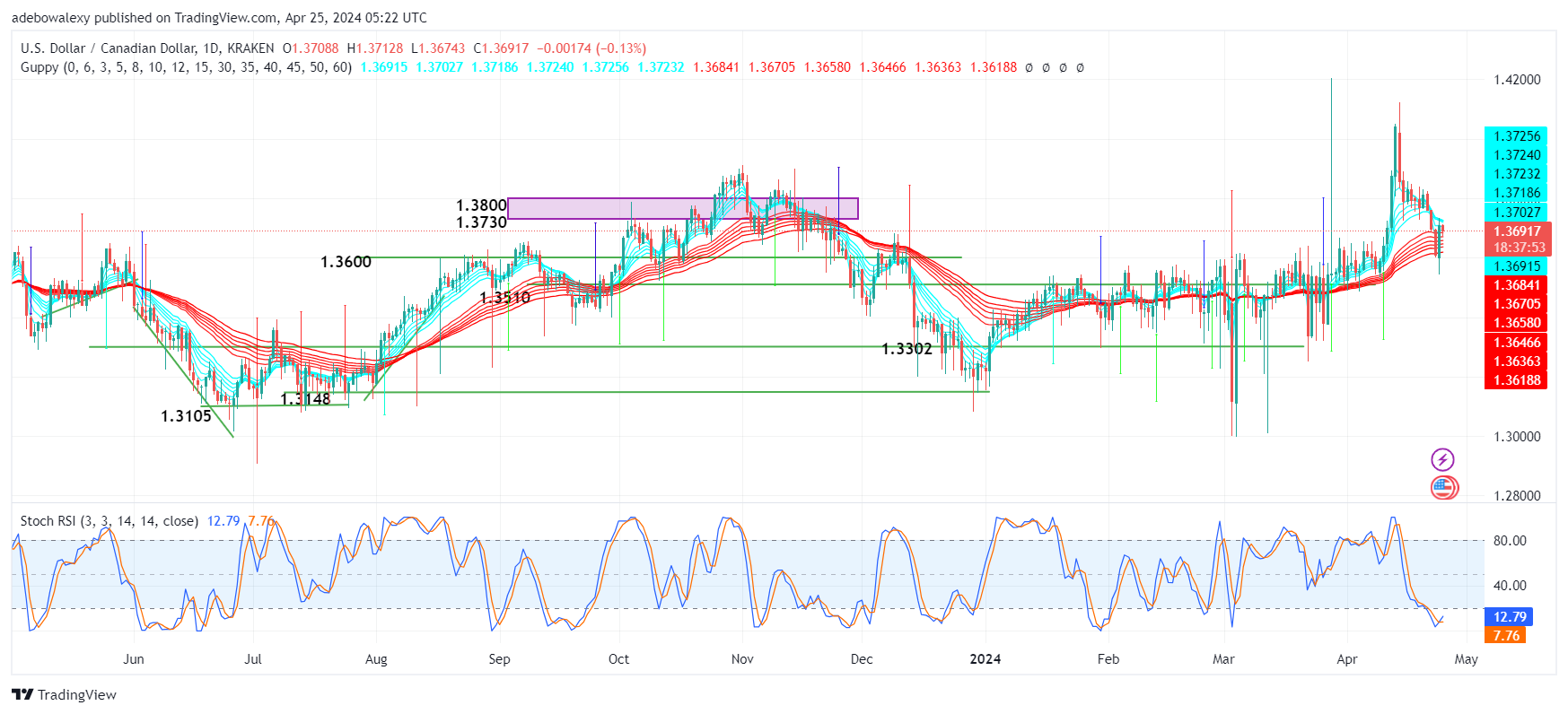This screenshot has width=1568, height=714.
Task: Click the cyan price label 1.37256
Action: 1516,136
